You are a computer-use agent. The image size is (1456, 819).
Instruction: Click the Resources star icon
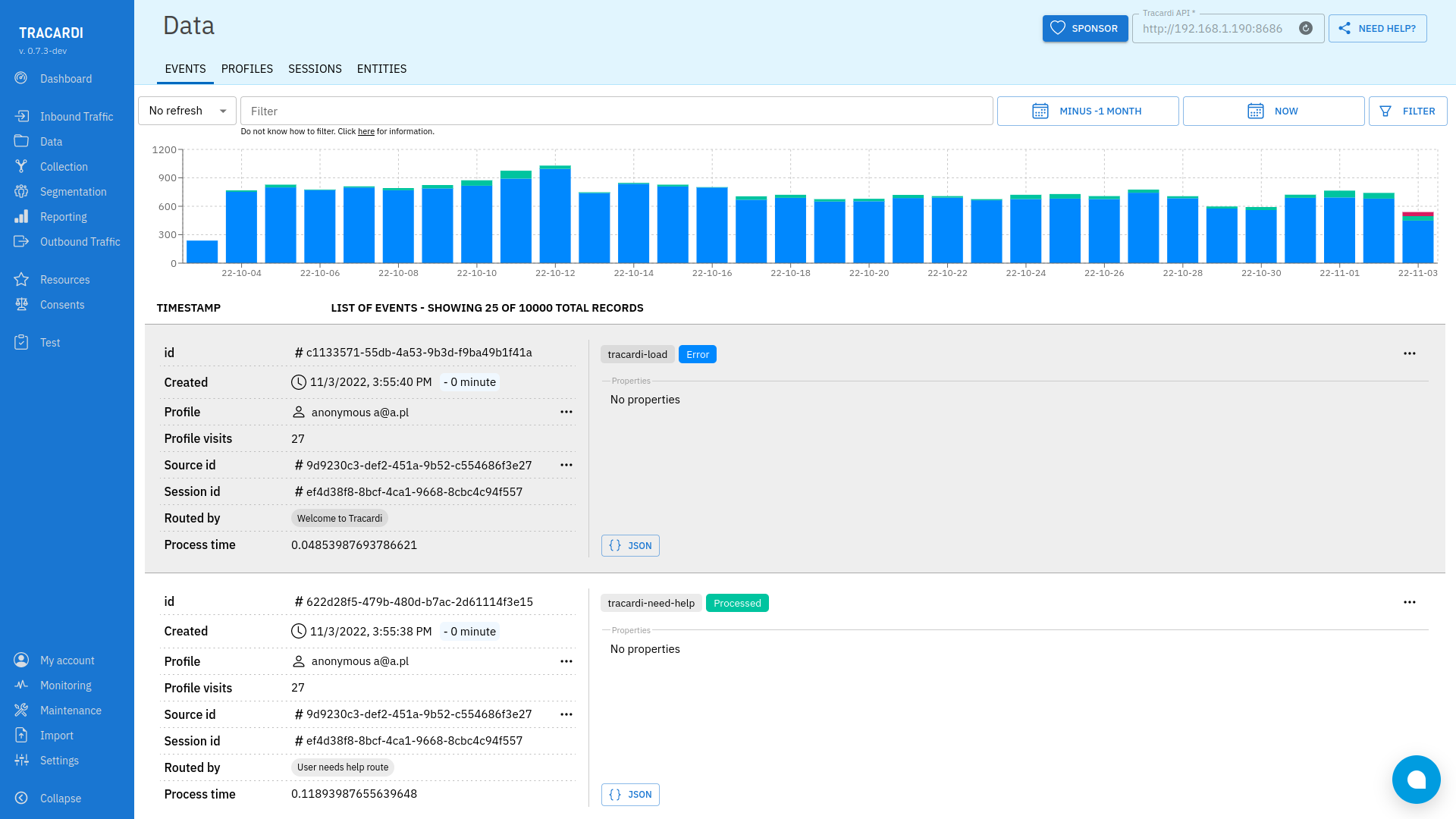tap(21, 279)
